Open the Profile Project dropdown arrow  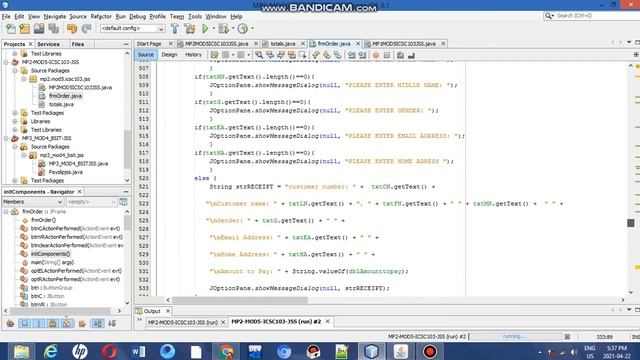click(252, 29)
